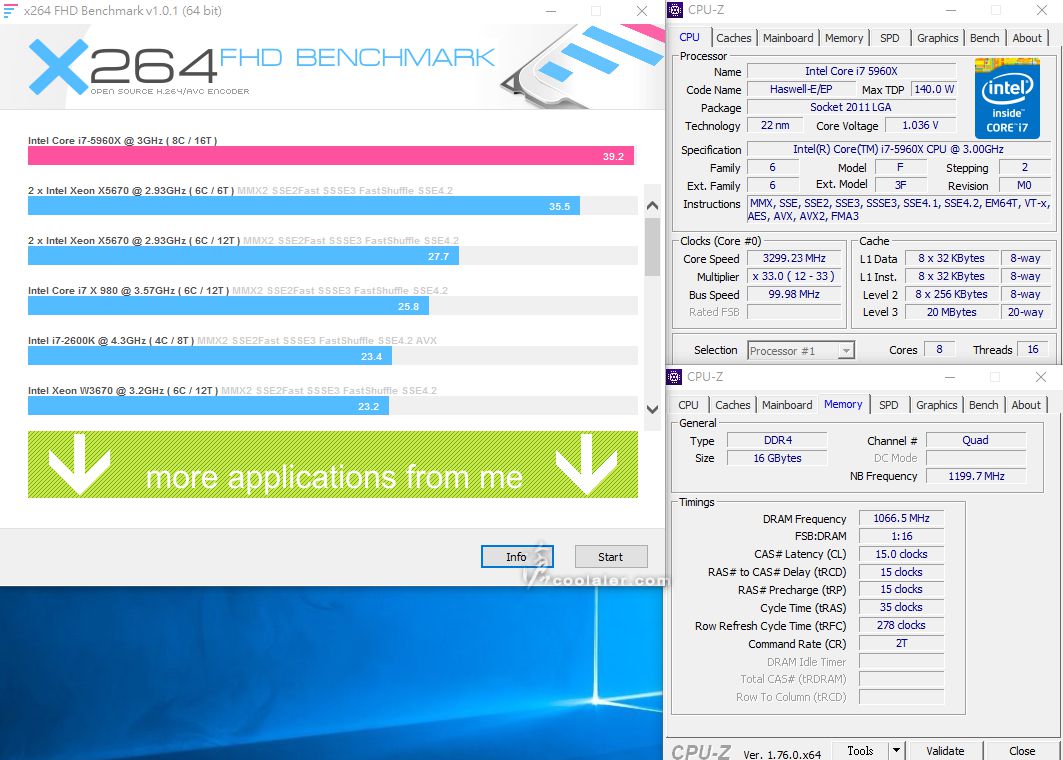Click the Validate button in CPU-Z
1063x760 pixels.
pos(945,750)
